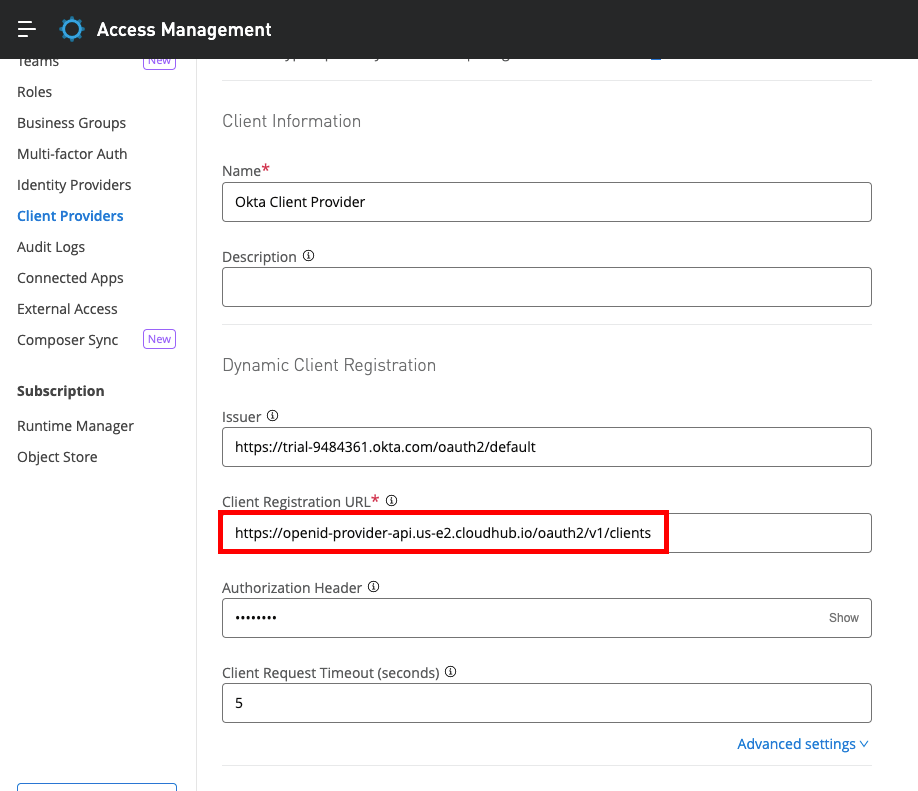Click the Client Request Timeout field

click(546, 703)
